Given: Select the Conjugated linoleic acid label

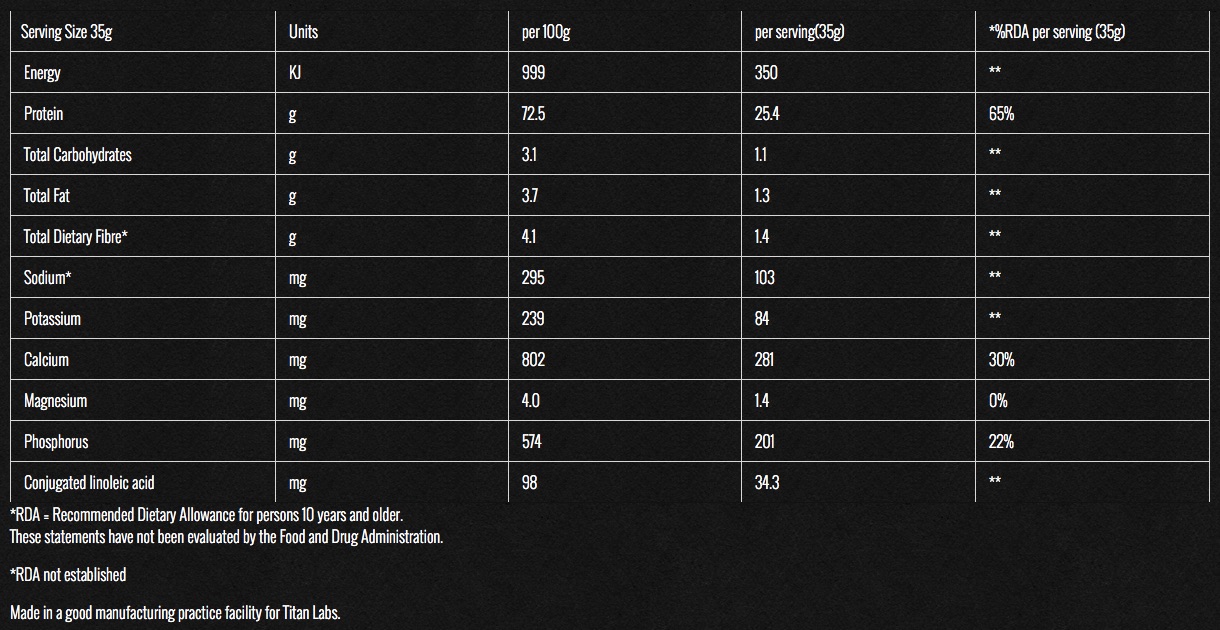Looking at the screenshot, I should point(89,483).
